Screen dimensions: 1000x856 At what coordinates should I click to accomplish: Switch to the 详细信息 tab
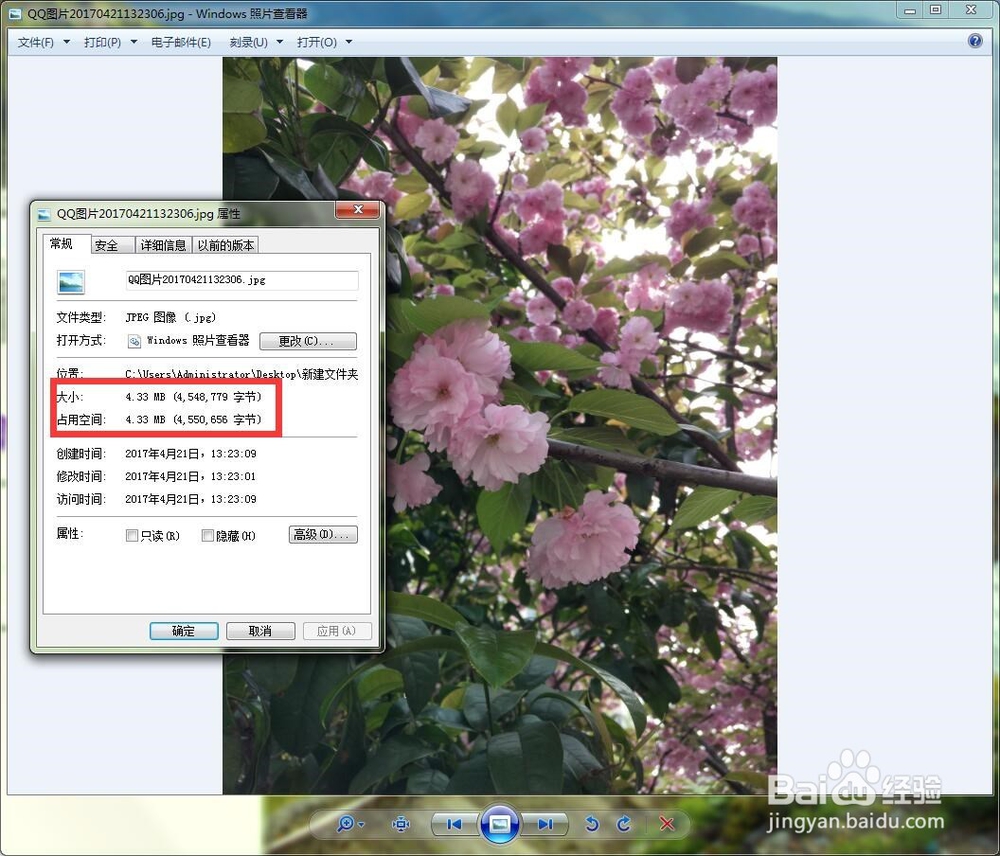click(163, 245)
